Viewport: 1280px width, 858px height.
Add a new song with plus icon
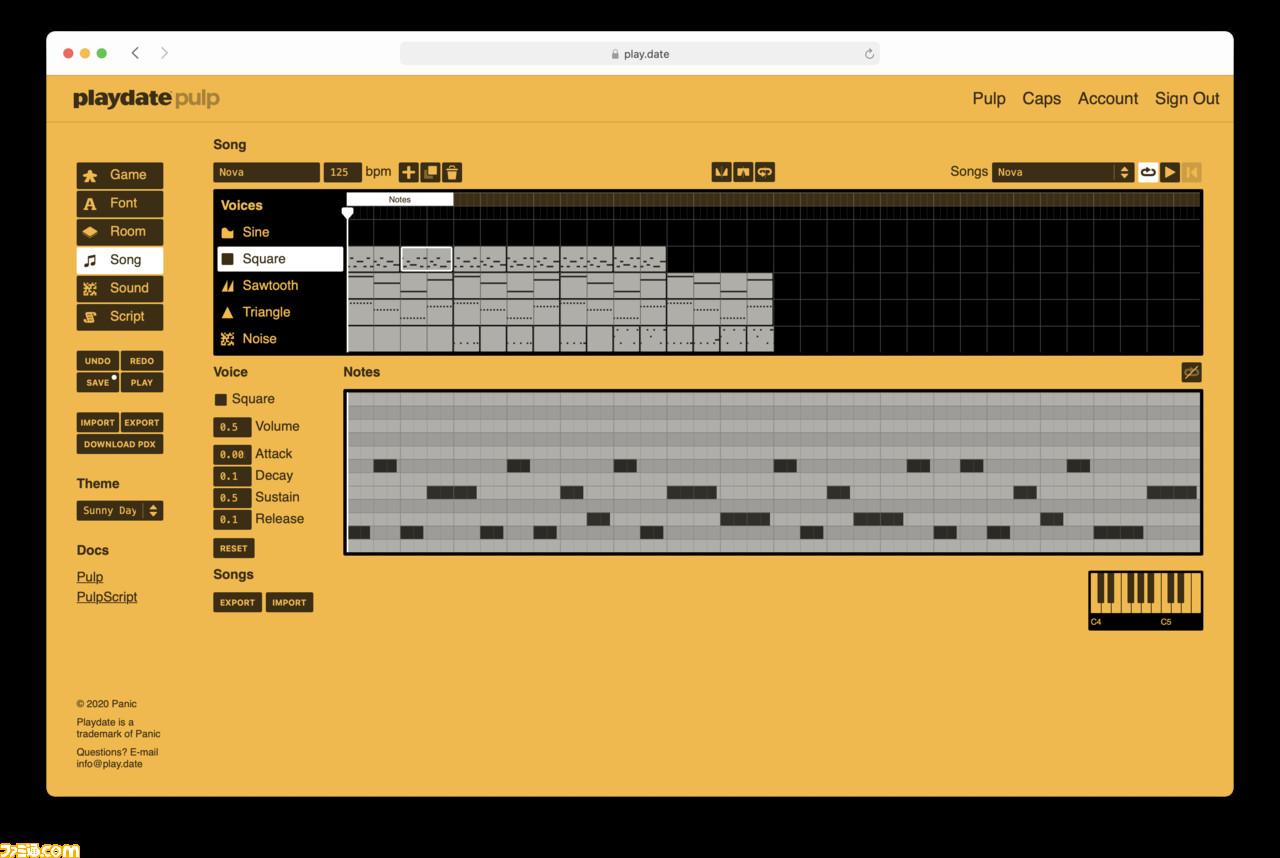point(409,172)
